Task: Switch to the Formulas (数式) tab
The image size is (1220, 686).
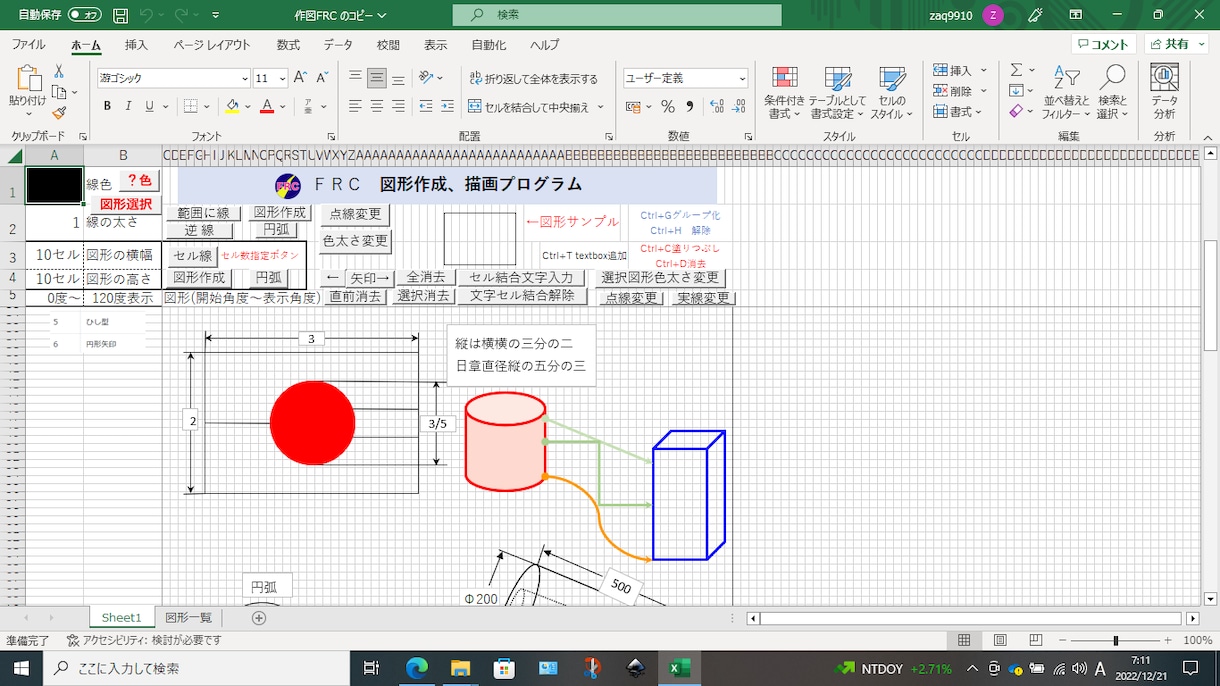Action: (x=288, y=45)
